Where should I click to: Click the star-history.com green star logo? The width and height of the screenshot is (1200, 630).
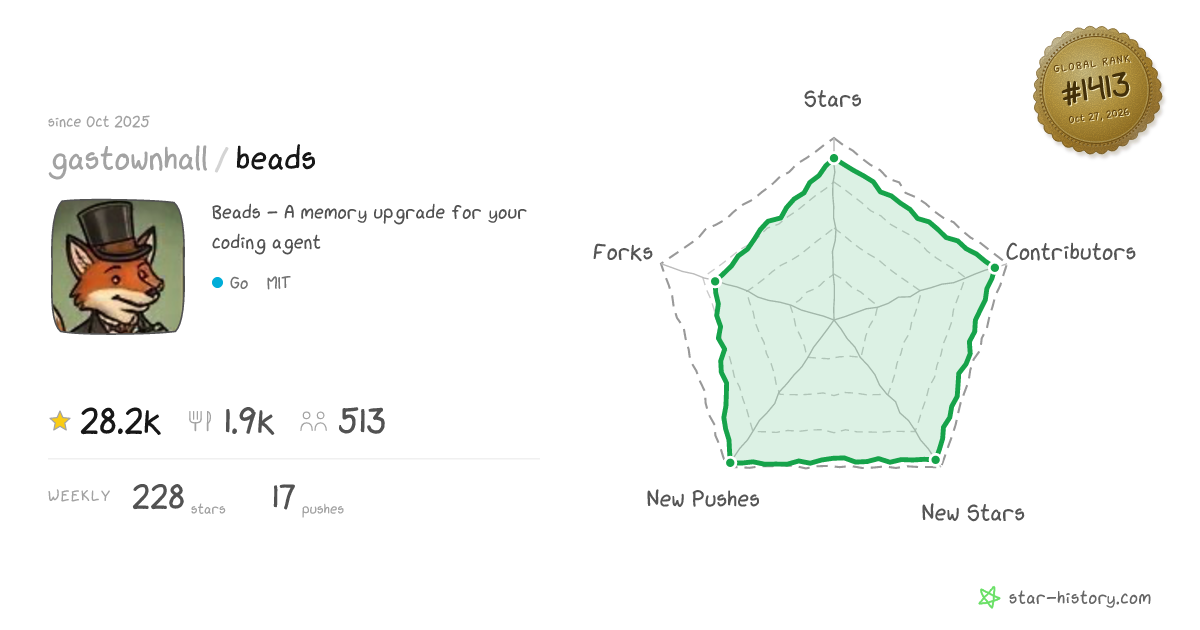point(989,598)
